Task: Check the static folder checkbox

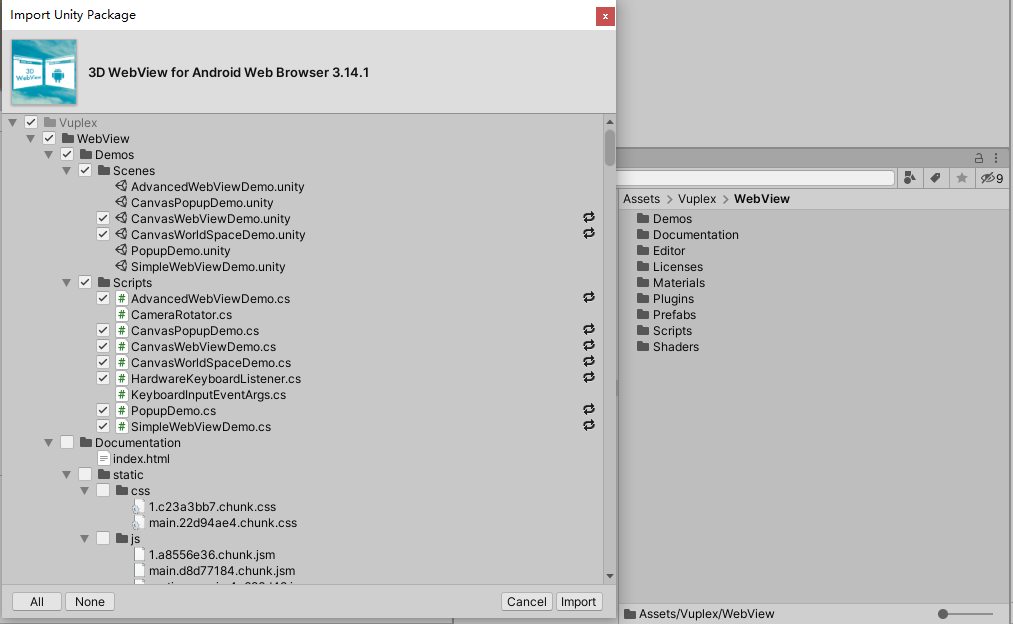Action: [x=85, y=475]
